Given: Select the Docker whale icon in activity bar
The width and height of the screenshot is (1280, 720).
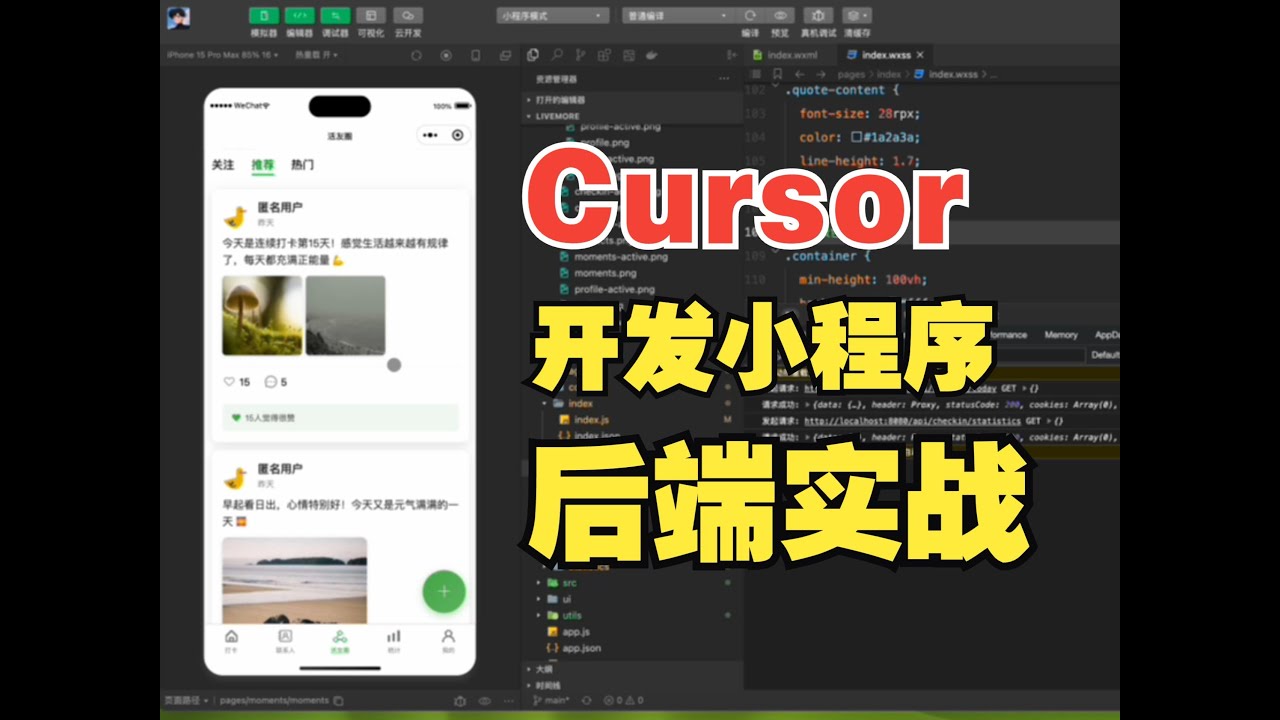Looking at the screenshot, I should (x=652, y=55).
